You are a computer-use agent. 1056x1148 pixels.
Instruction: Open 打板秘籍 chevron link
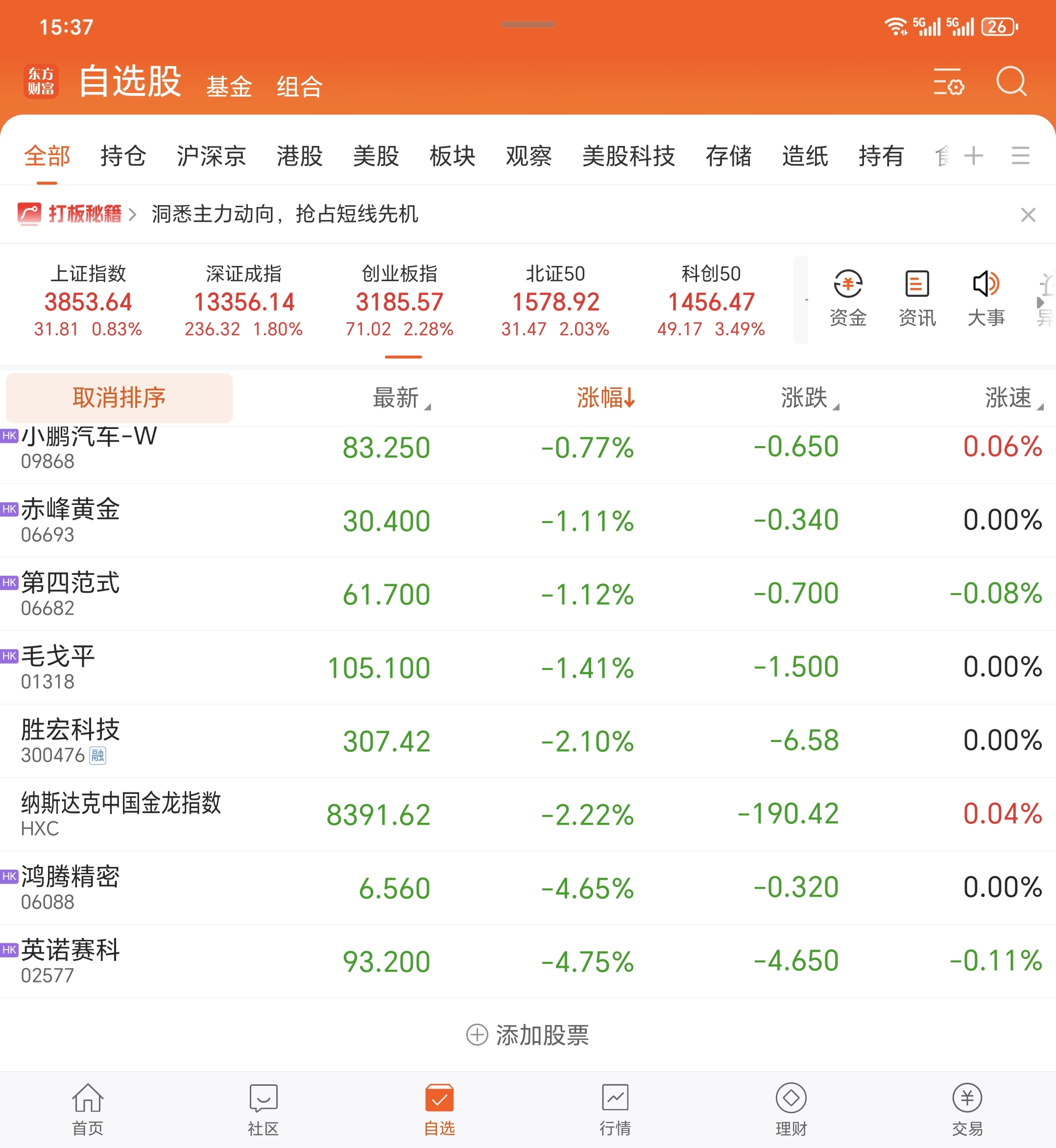[x=133, y=215]
